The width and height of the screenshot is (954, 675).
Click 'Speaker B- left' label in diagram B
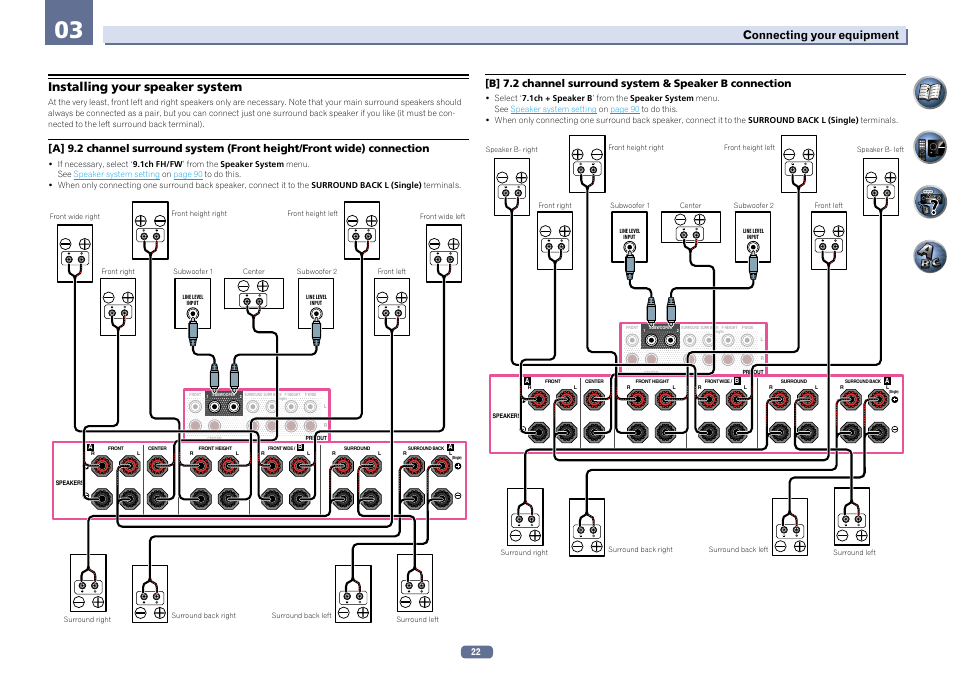(x=880, y=150)
